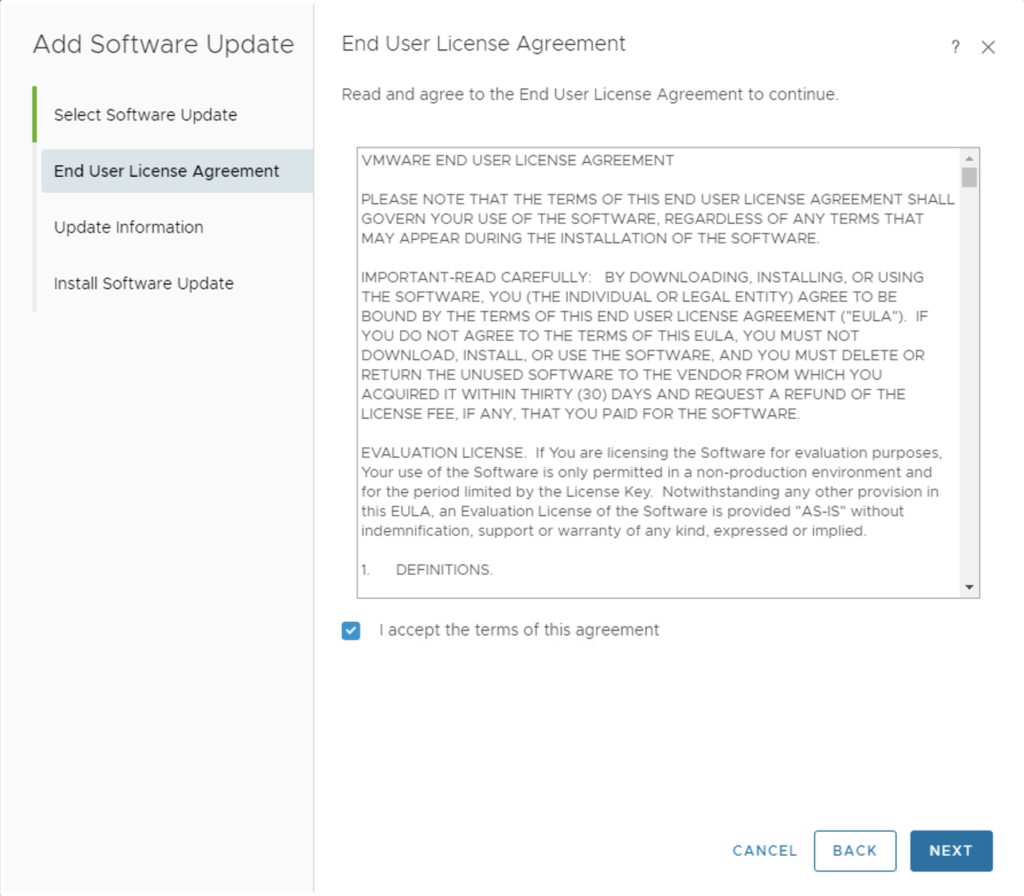Click the EULA scrollbar thumb
Viewport: 1024px width, 896px height.
[968, 178]
